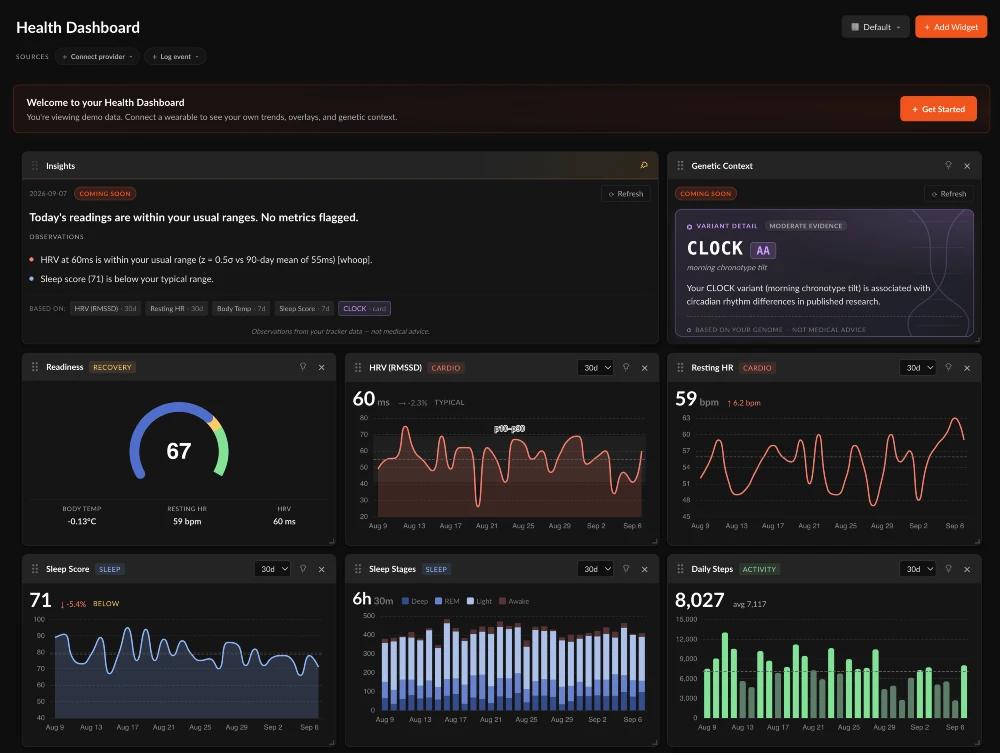Viewport: 1000px width, 753px height.
Task: Grab the Daily Steps drag handle
Action: 680,569
